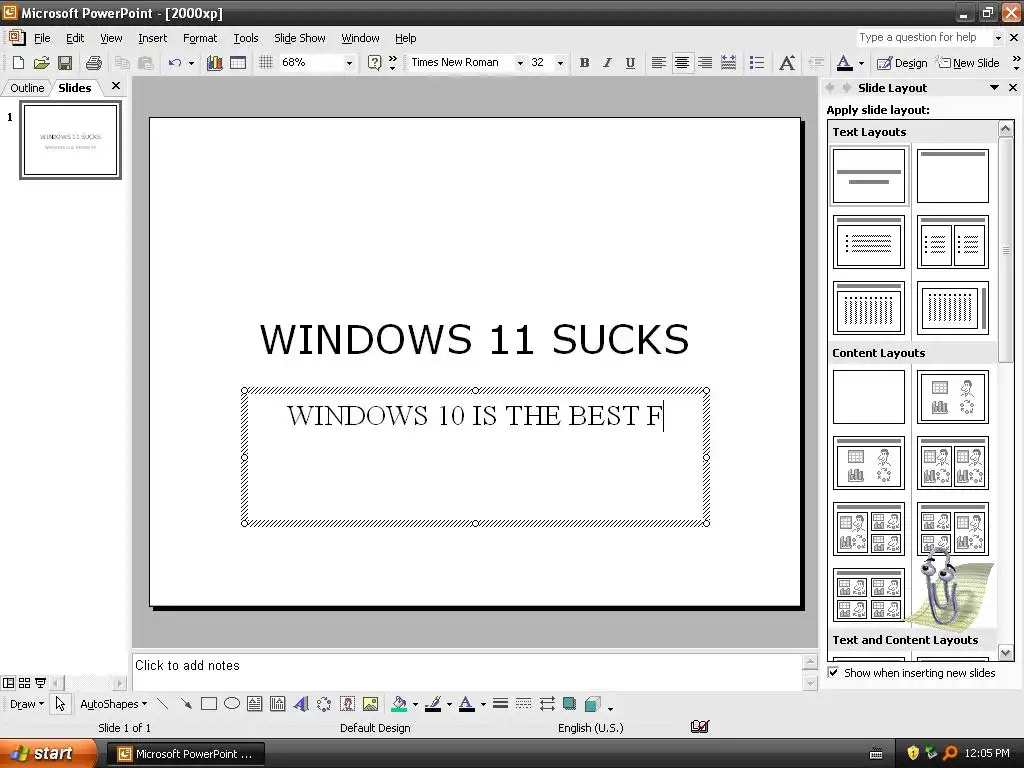Toggle center text alignment
The width and height of the screenshot is (1024, 768).
coord(682,63)
